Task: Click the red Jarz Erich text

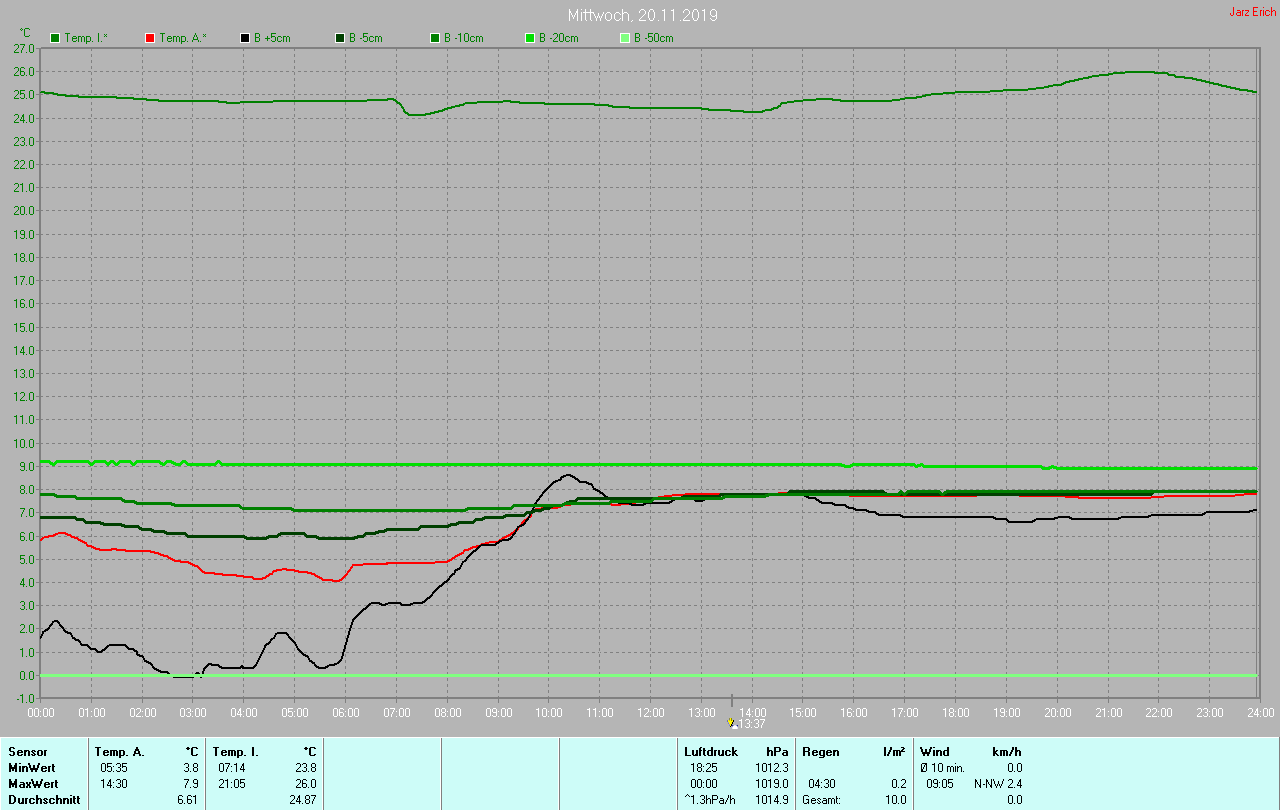Action: pyautogui.click(x=1252, y=12)
